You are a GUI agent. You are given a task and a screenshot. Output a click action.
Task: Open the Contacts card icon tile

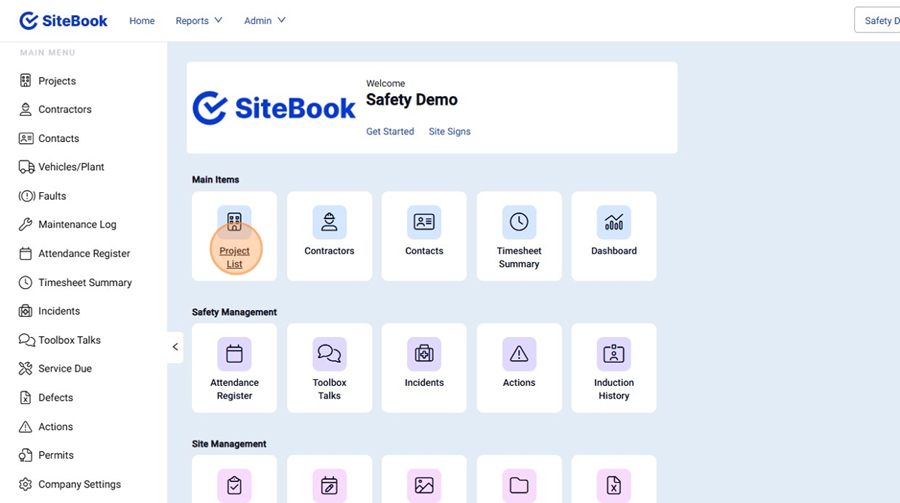pyautogui.click(x=424, y=221)
